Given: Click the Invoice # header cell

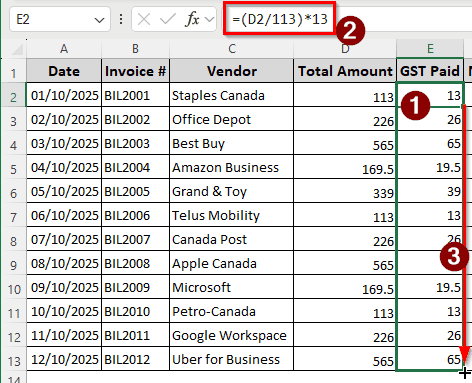Looking at the screenshot, I should coord(136,71).
